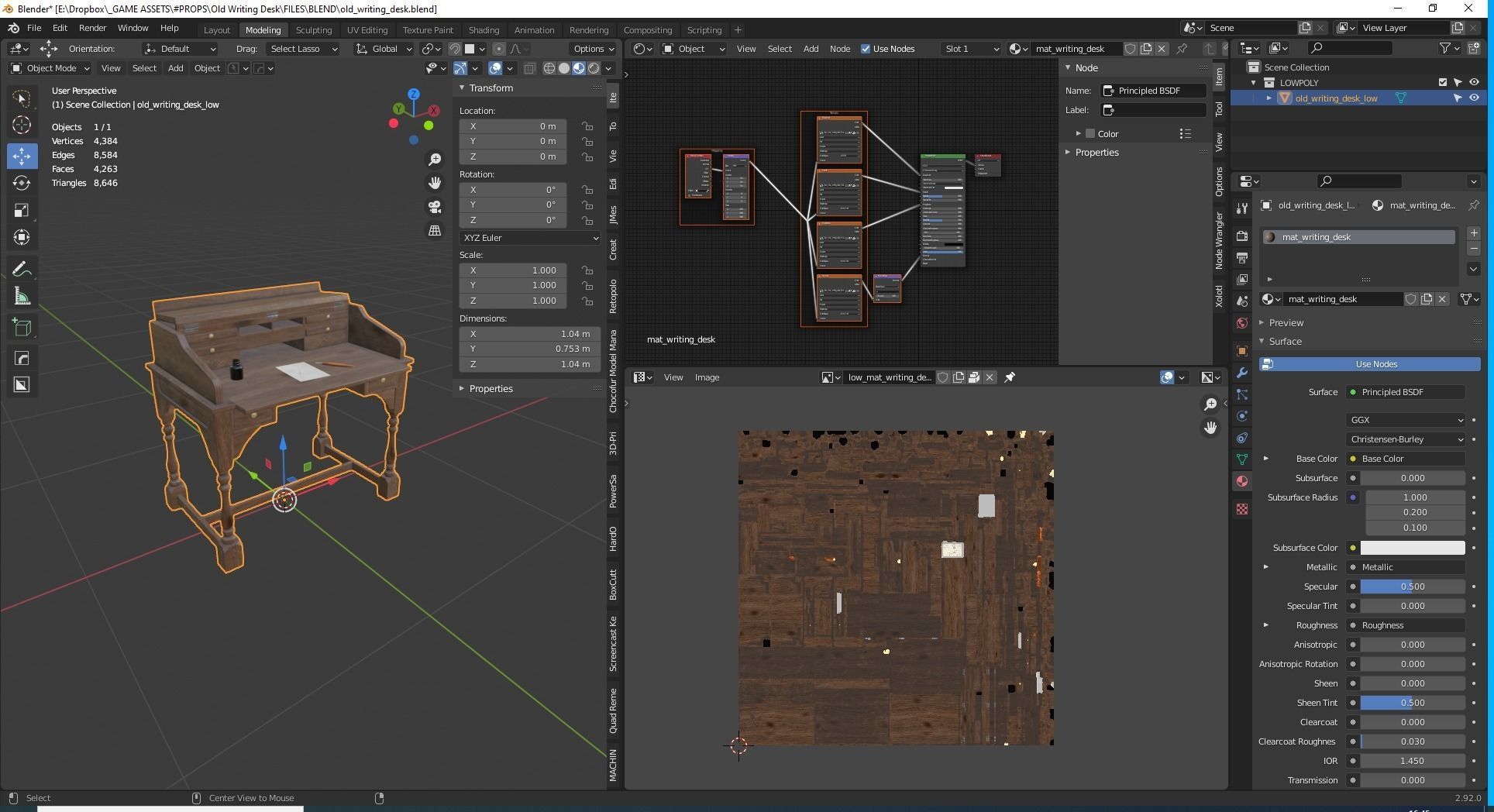This screenshot has width=1494, height=812.
Task: Expand the Properties panel in viewport sidebar
Action: 491,388
